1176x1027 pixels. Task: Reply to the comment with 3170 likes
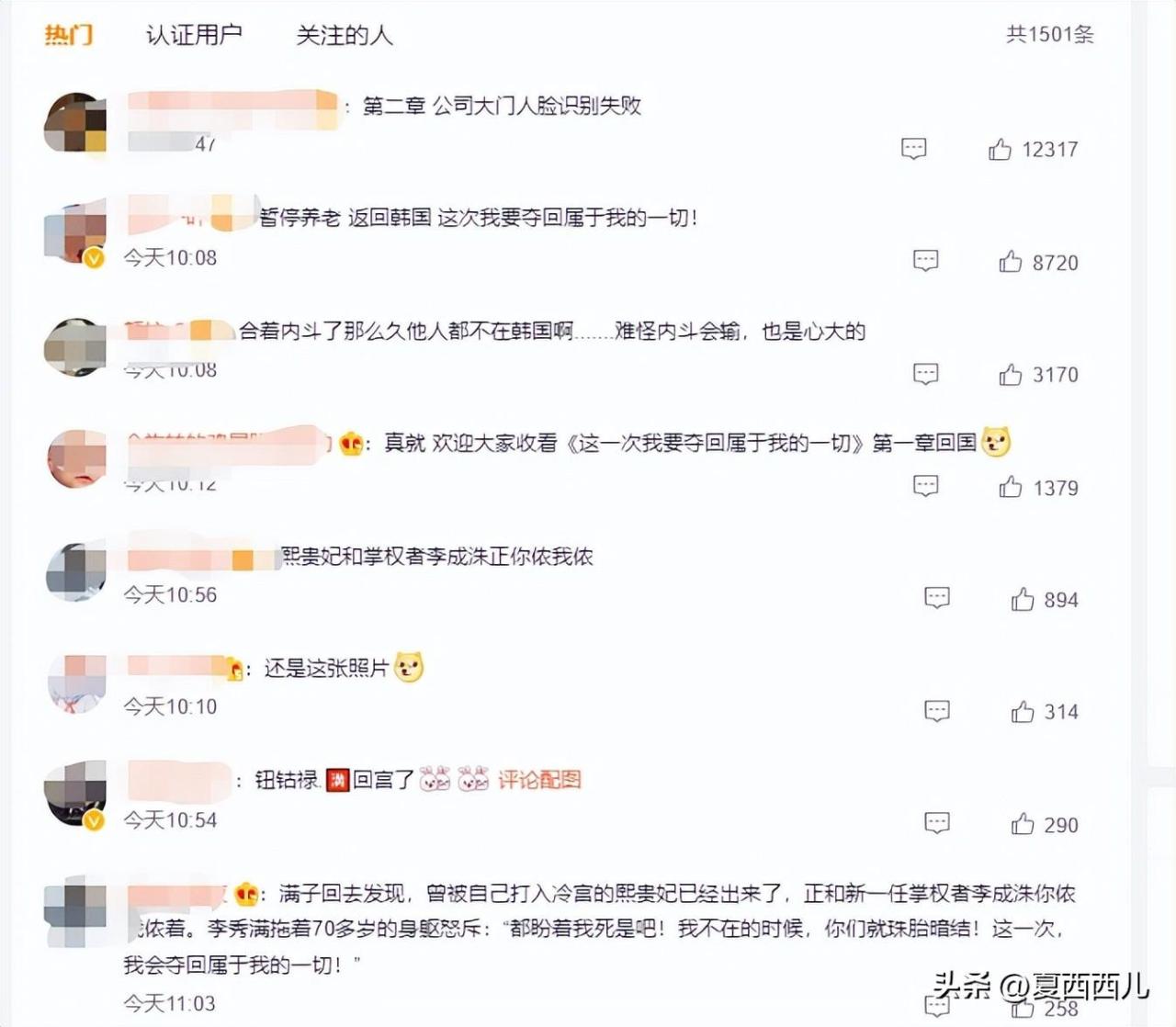click(x=925, y=374)
